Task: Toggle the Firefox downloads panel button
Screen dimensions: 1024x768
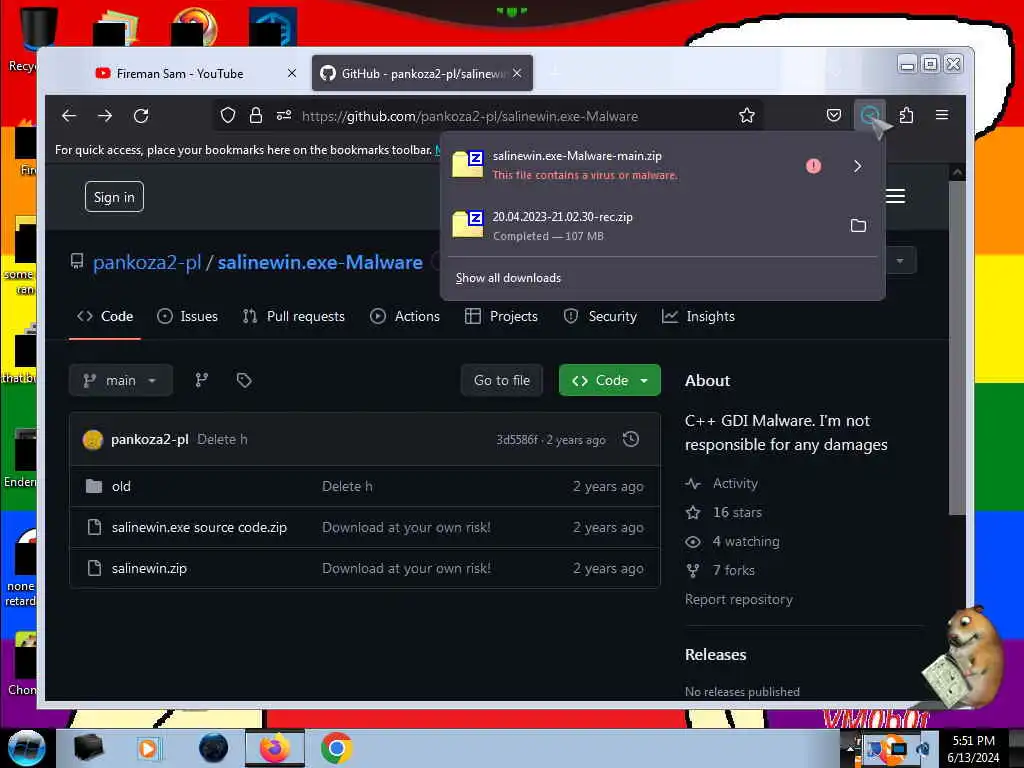Action: [869, 116]
